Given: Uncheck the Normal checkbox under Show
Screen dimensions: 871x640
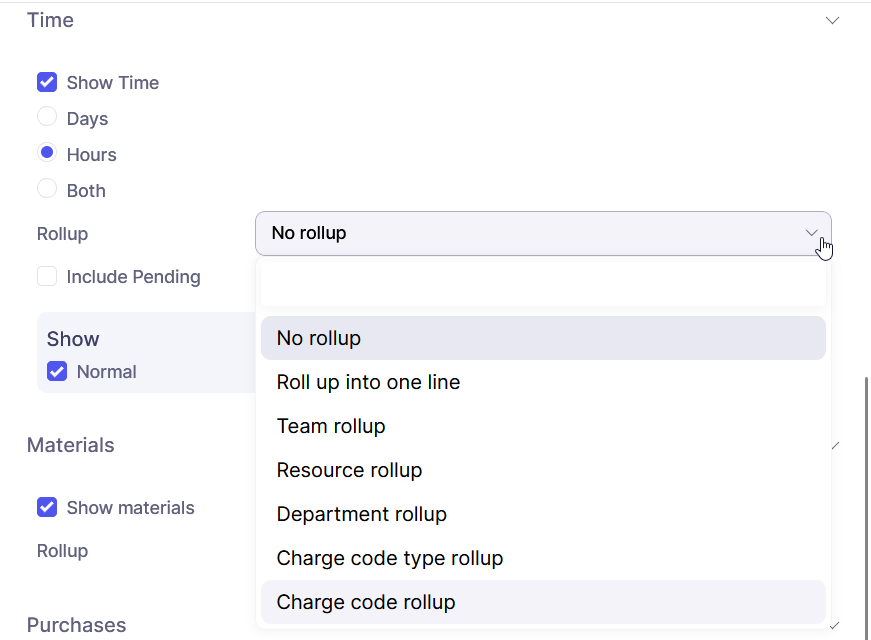Looking at the screenshot, I should (57, 372).
